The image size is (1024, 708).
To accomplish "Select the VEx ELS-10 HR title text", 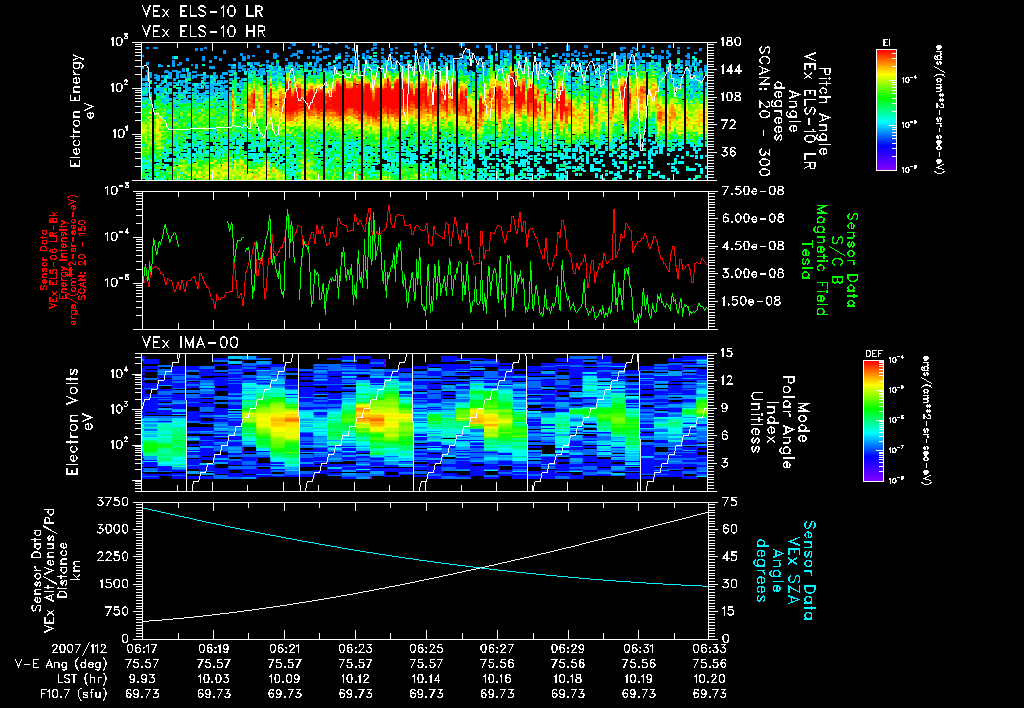I will point(204,31).
